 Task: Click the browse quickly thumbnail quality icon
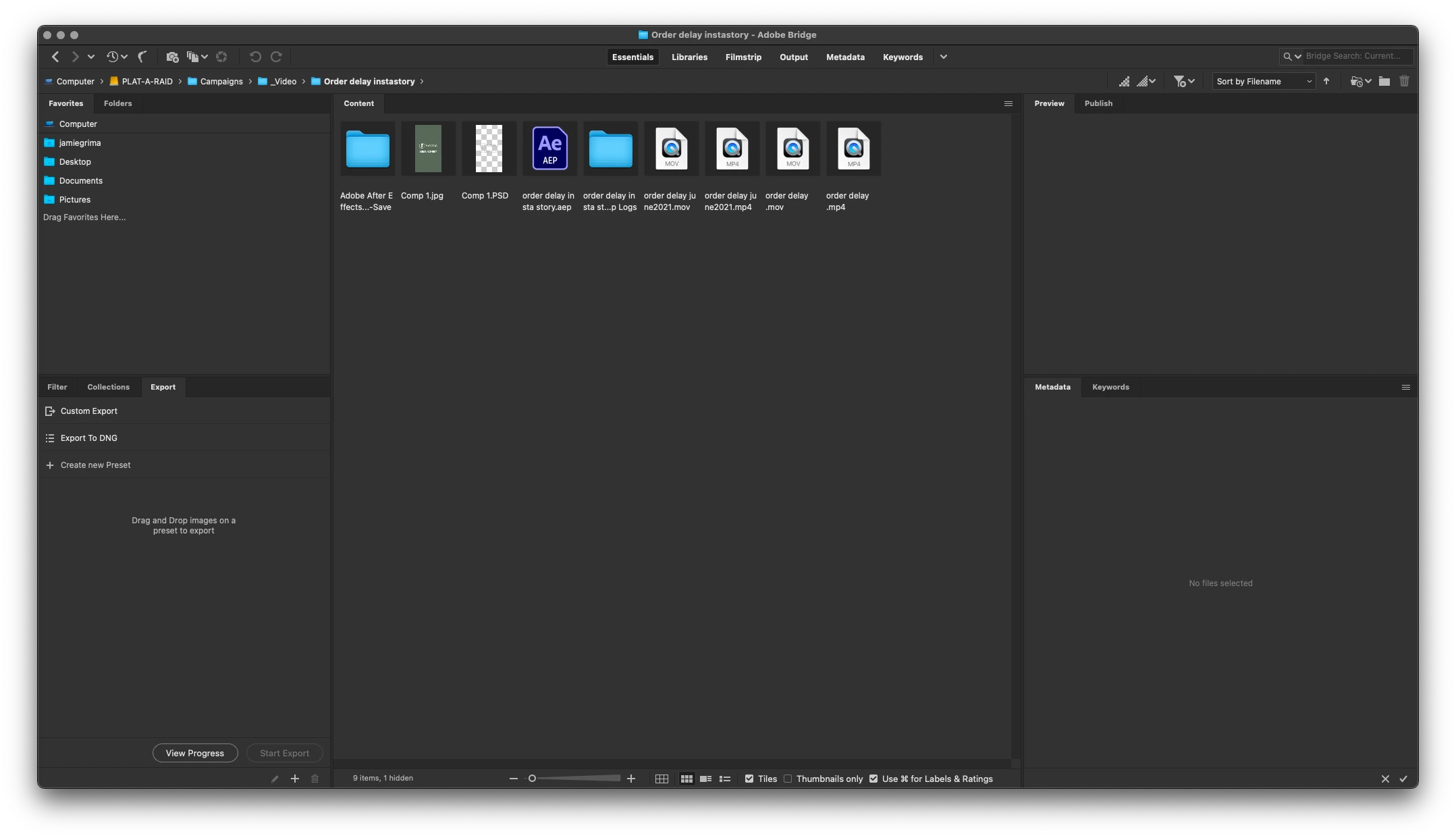(1124, 81)
